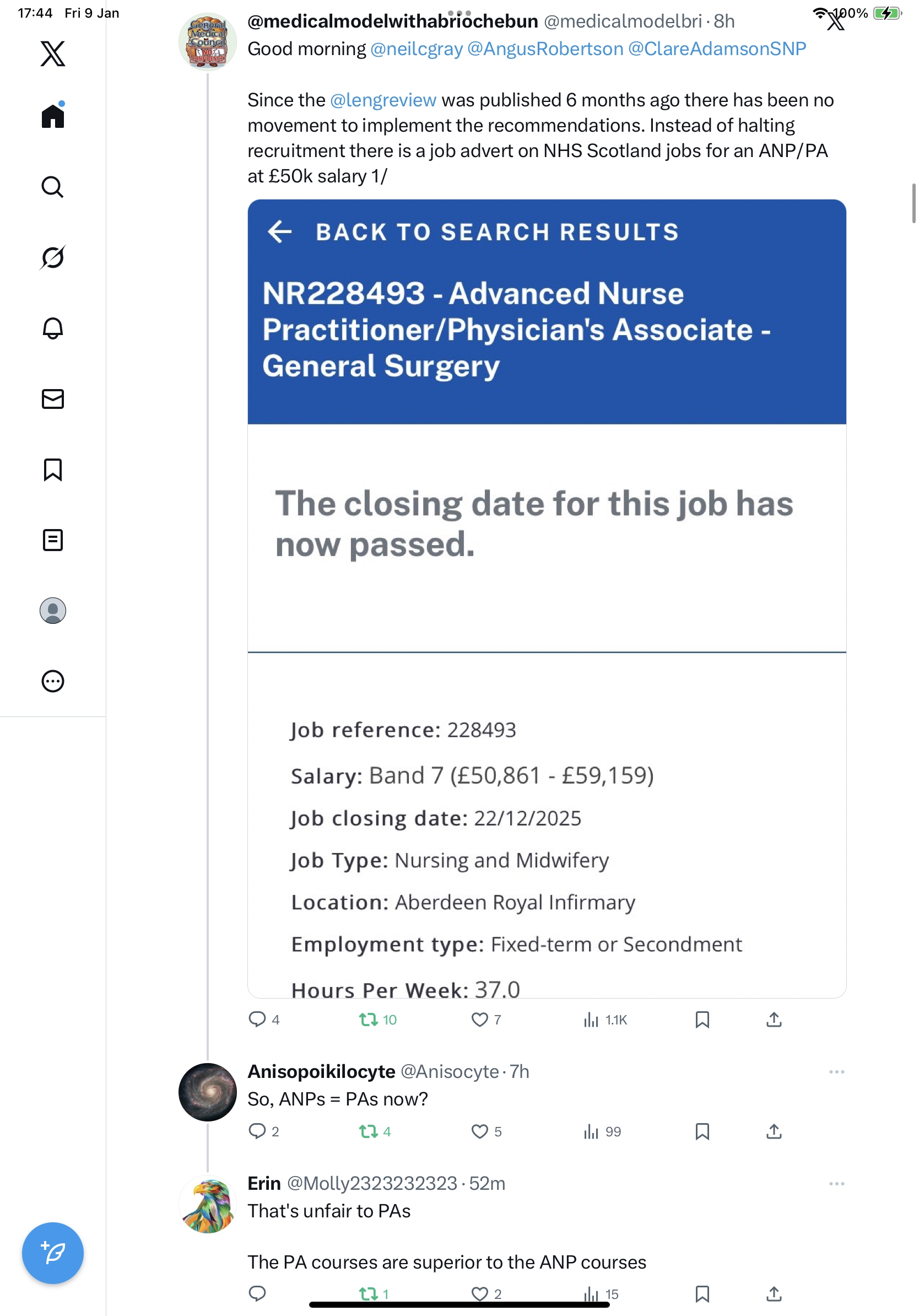Open more options on Erin's reply
Viewport: 919px width, 1316px height.
point(836,1184)
